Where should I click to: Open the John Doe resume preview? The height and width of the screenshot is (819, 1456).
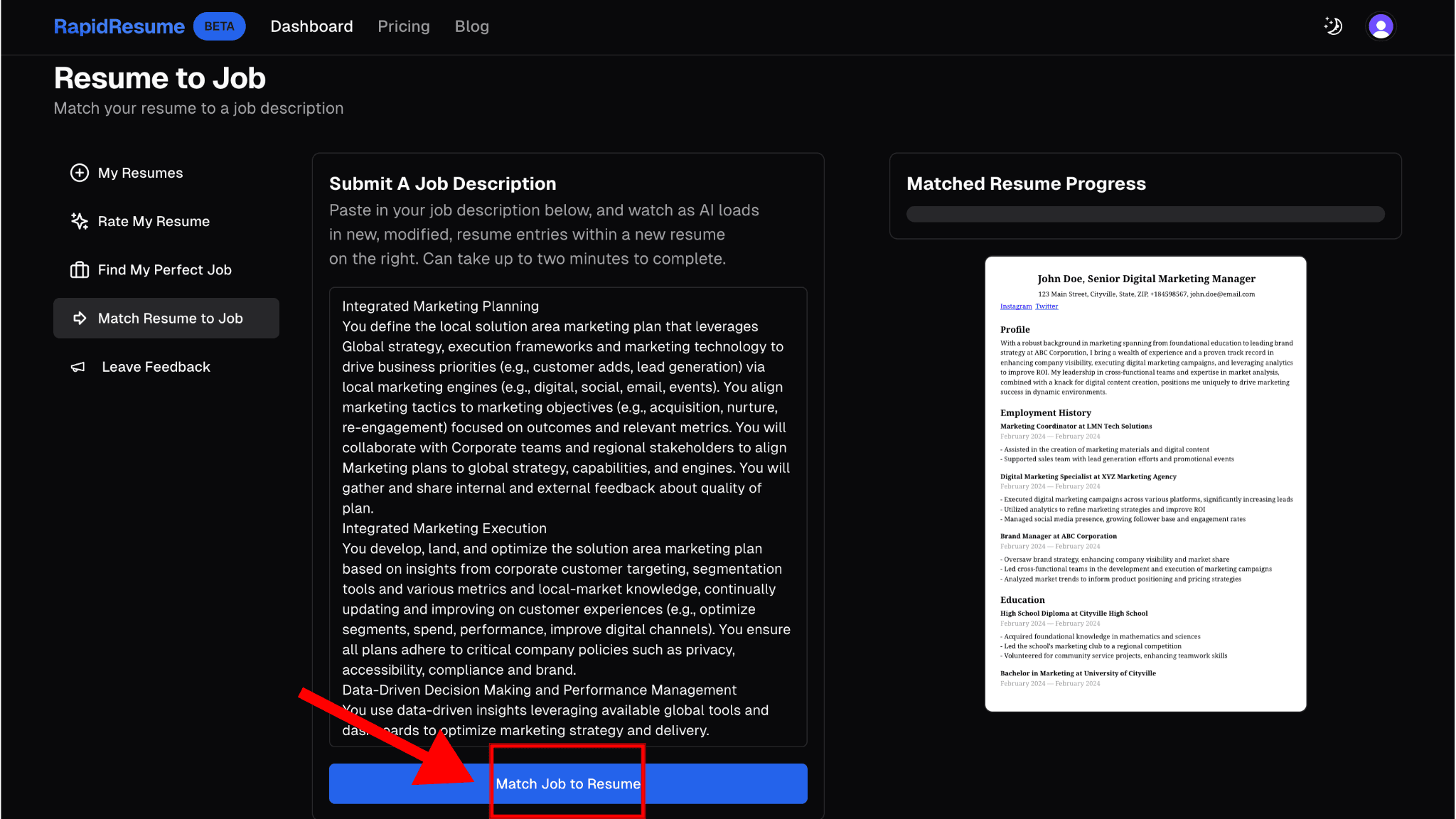click(x=1145, y=483)
